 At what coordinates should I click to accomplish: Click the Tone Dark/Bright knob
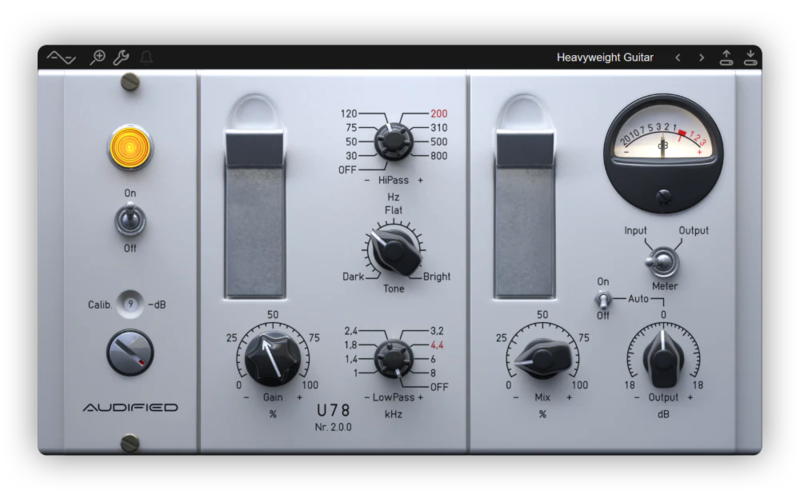[x=393, y=251]
